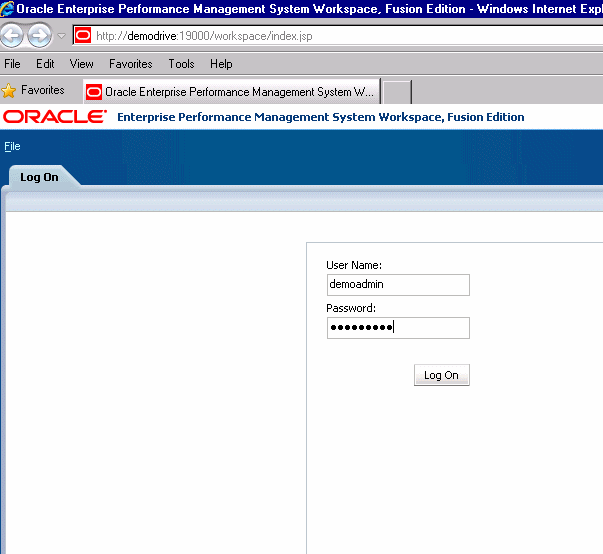Open the Workspace File menu

pos(12,146)
